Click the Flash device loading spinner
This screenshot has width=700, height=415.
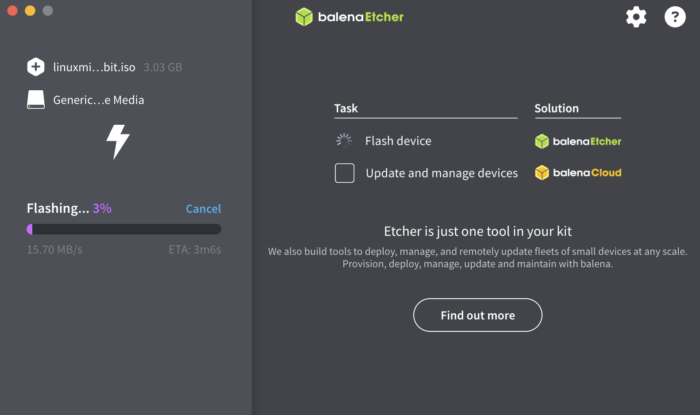344,141
